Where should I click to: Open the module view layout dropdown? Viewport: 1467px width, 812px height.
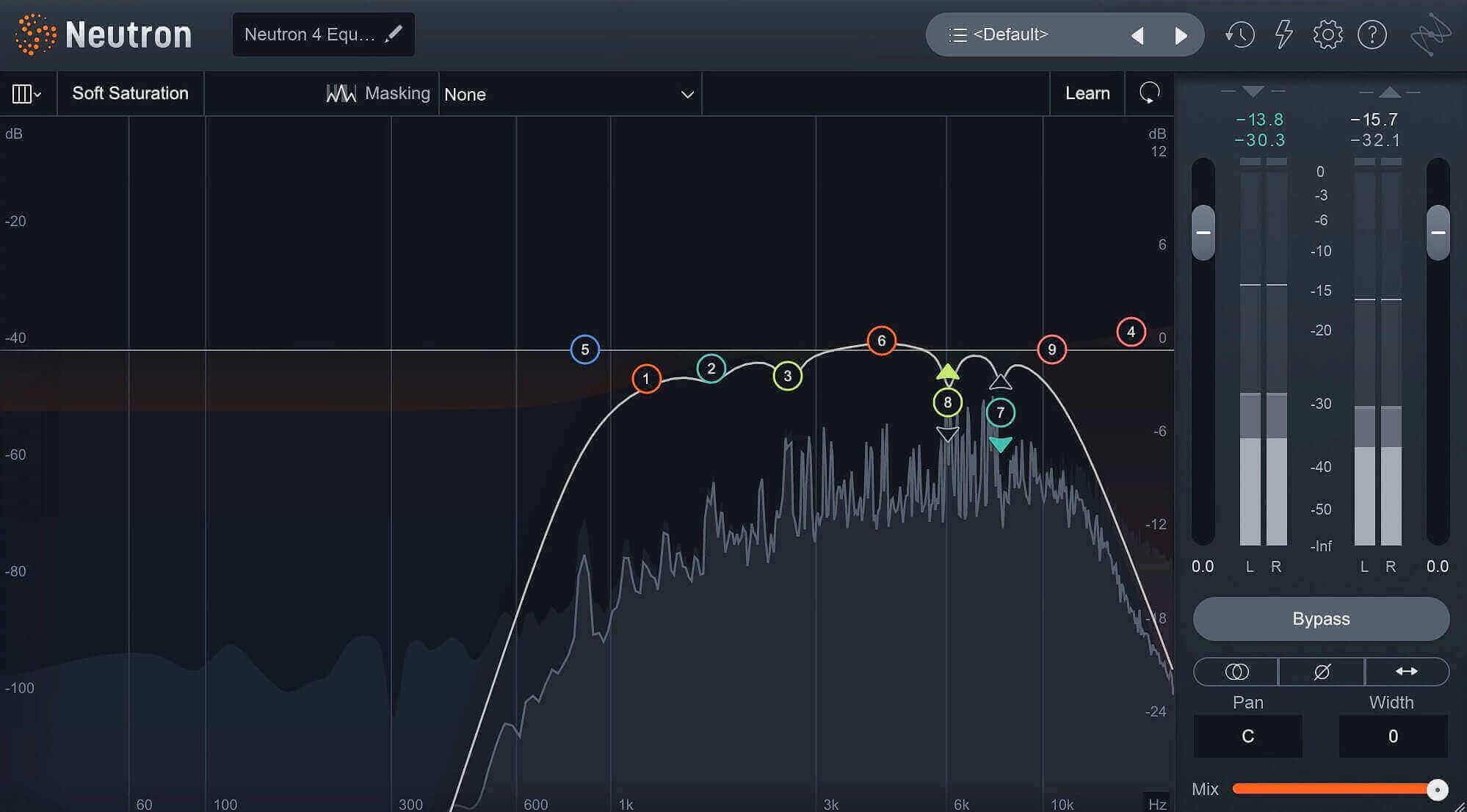pos(27,93)
